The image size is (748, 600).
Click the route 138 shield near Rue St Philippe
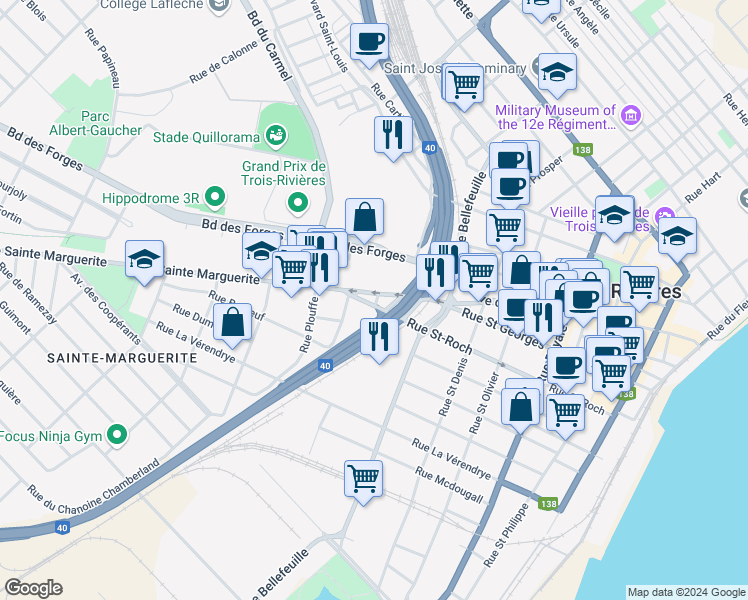(548, 504)
